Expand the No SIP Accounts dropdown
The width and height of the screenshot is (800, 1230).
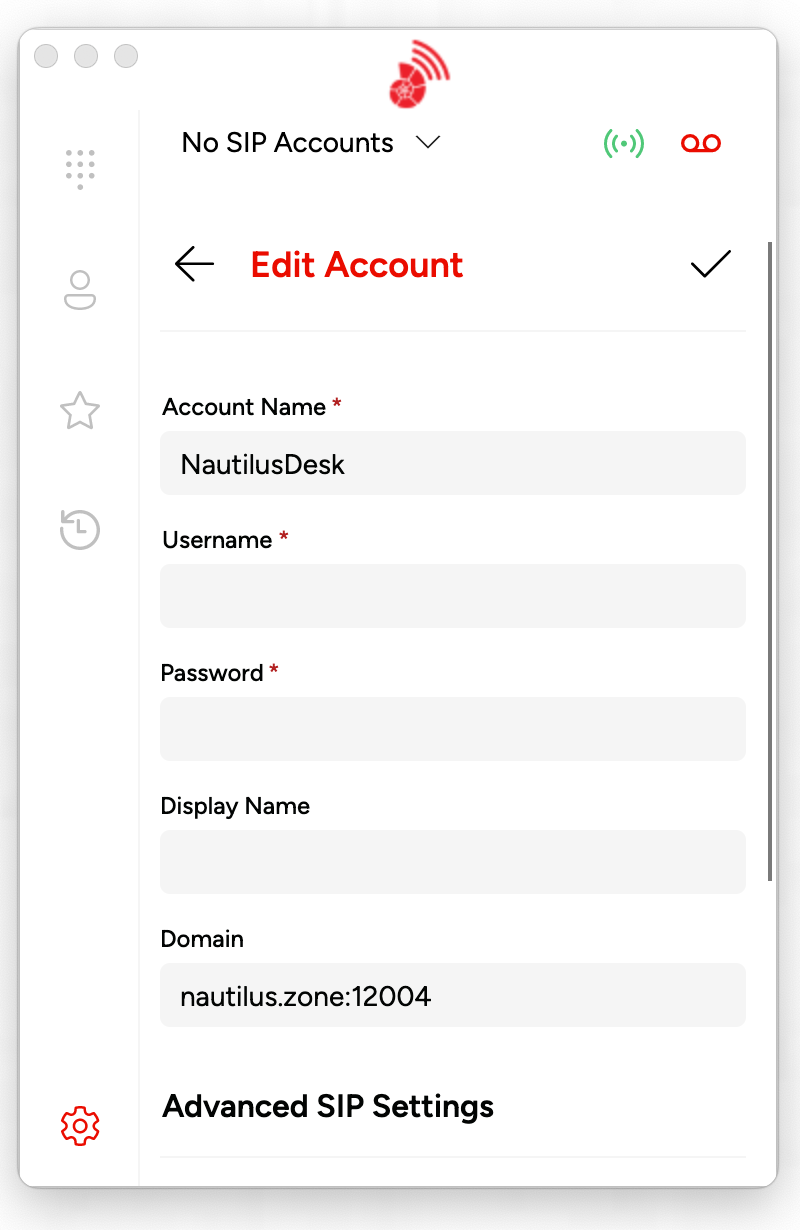coord(311,143)
